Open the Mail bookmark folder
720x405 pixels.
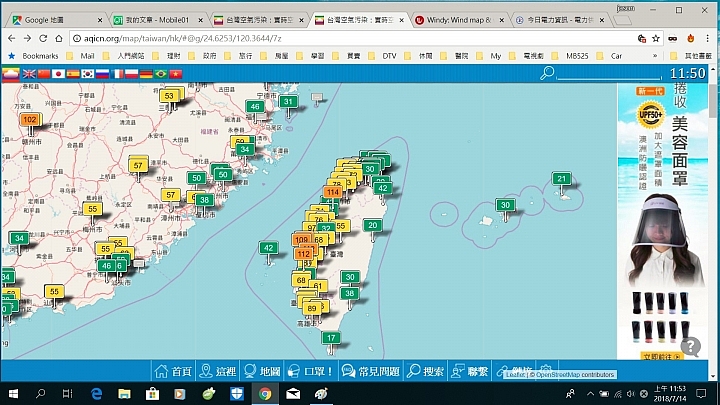(81, 56)
